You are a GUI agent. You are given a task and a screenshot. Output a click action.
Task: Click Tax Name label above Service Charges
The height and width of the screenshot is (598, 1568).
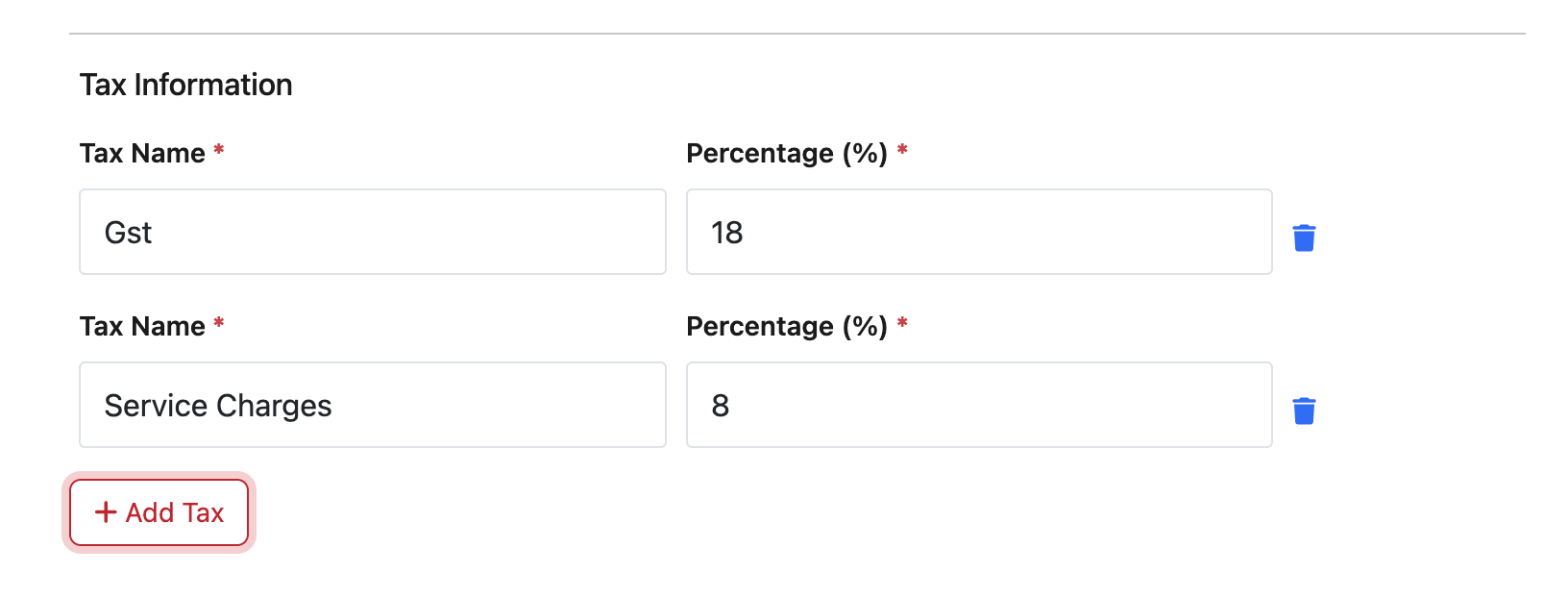[142, 327]
